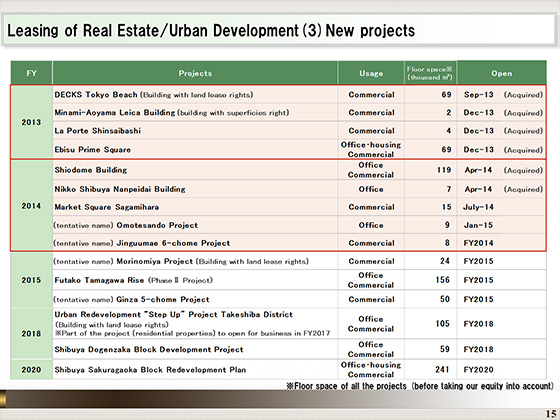The width and height of the screenshot is (560, 420).
Task: Select 'Minami-Aoyama Leica Building' project name
Action: coord(115,112)
